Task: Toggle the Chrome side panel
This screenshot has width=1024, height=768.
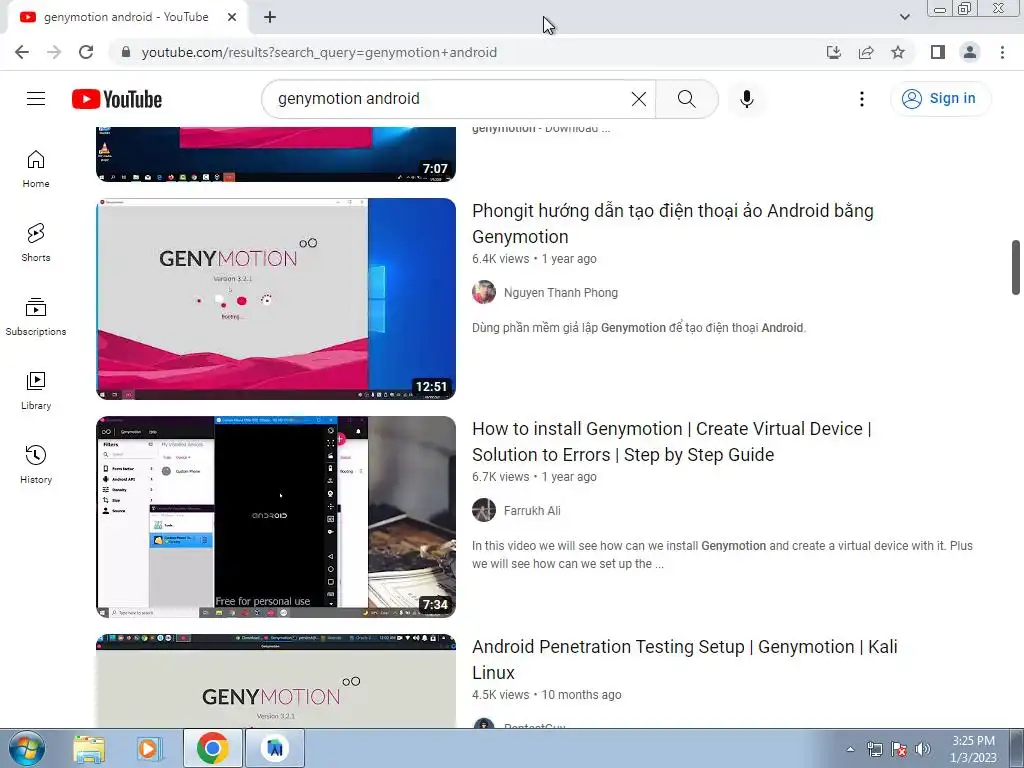Action: pyautogui.click(x=938, y=52)
